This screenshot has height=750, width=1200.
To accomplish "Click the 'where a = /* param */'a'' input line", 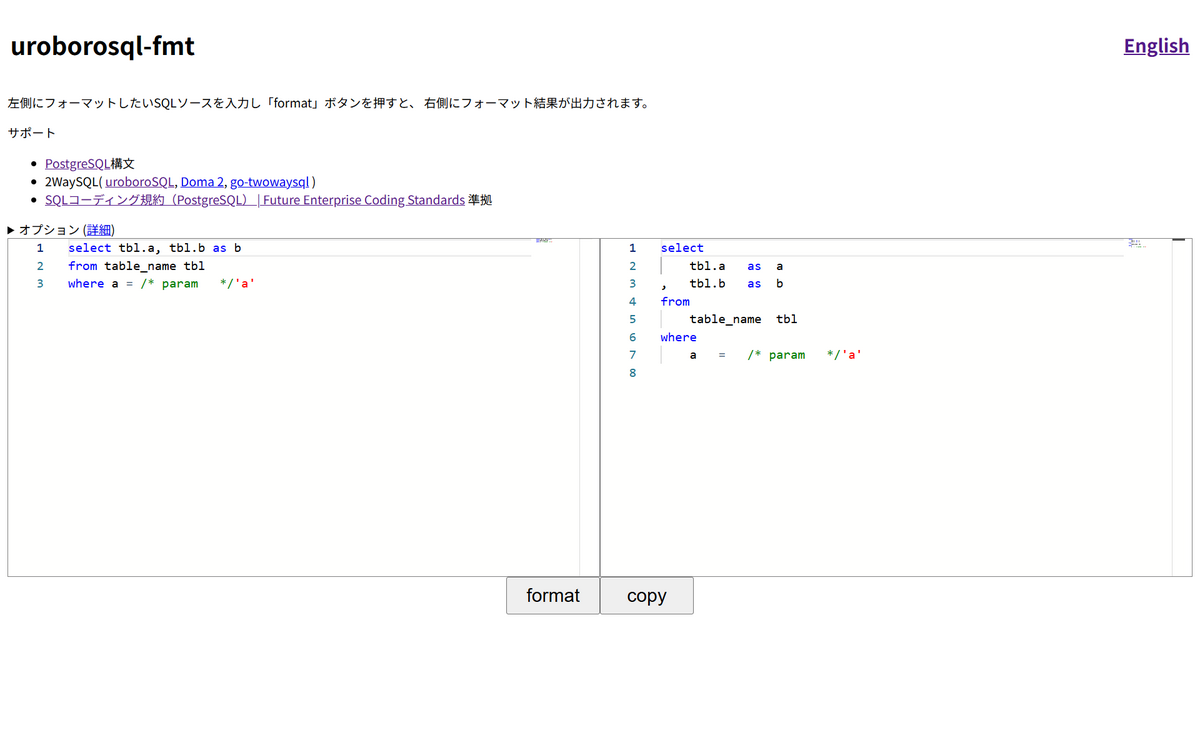I will (x=162, y=284).
